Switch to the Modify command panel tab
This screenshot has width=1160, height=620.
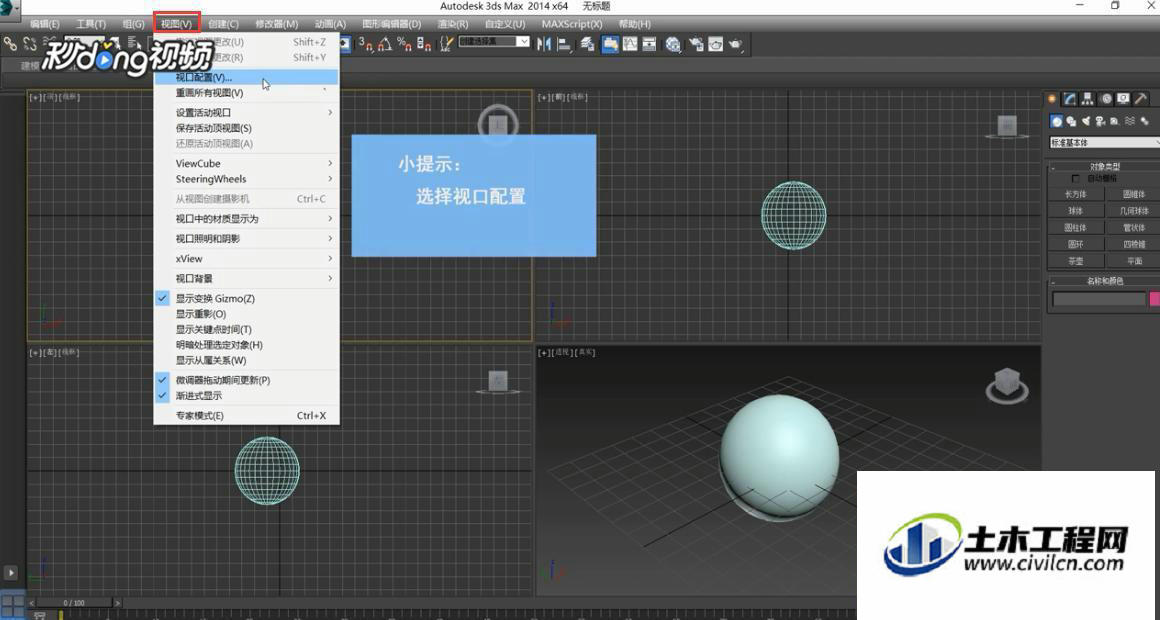pyautogui.click(x=1070, y=98)
